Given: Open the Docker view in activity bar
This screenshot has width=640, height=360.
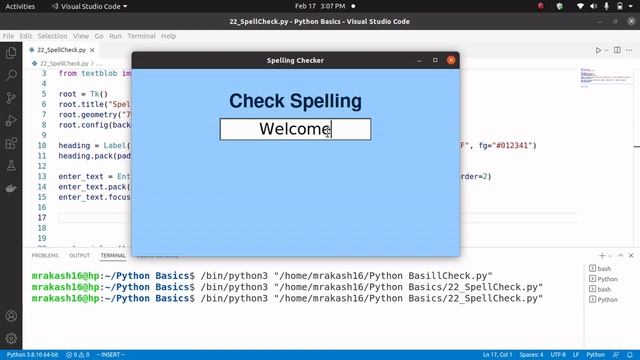Looking at the screenshot, I should tap(11, 188).
